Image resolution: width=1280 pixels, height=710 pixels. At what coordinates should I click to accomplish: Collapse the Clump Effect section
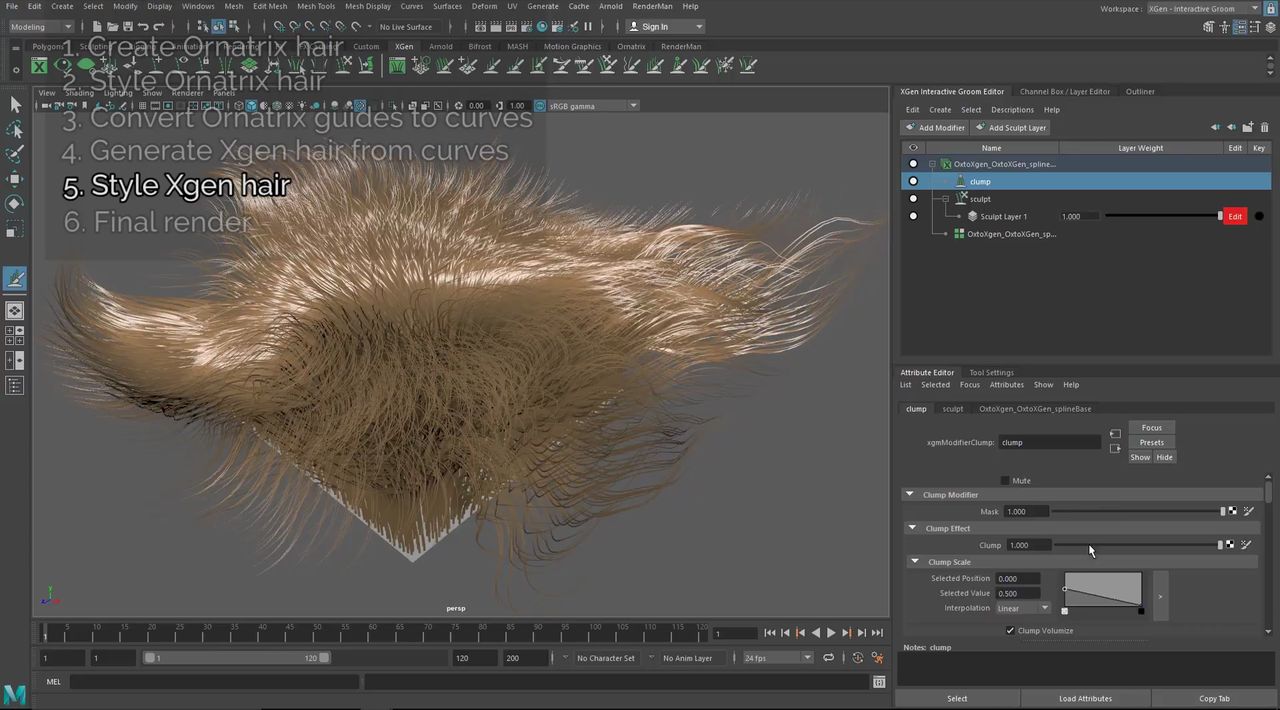[x=912, y=529]
